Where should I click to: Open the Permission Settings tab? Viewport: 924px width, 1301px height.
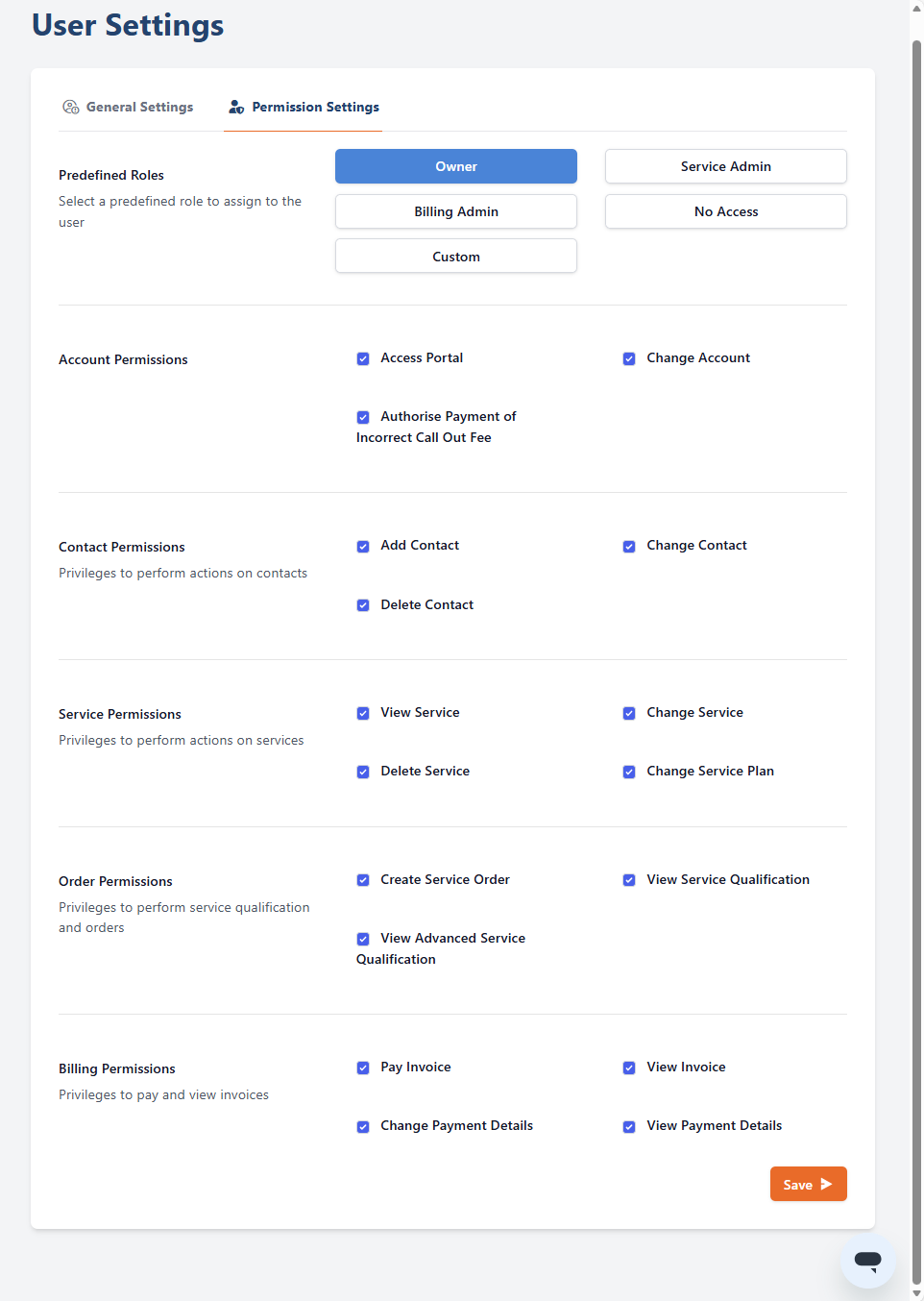(x=304, y=107)
